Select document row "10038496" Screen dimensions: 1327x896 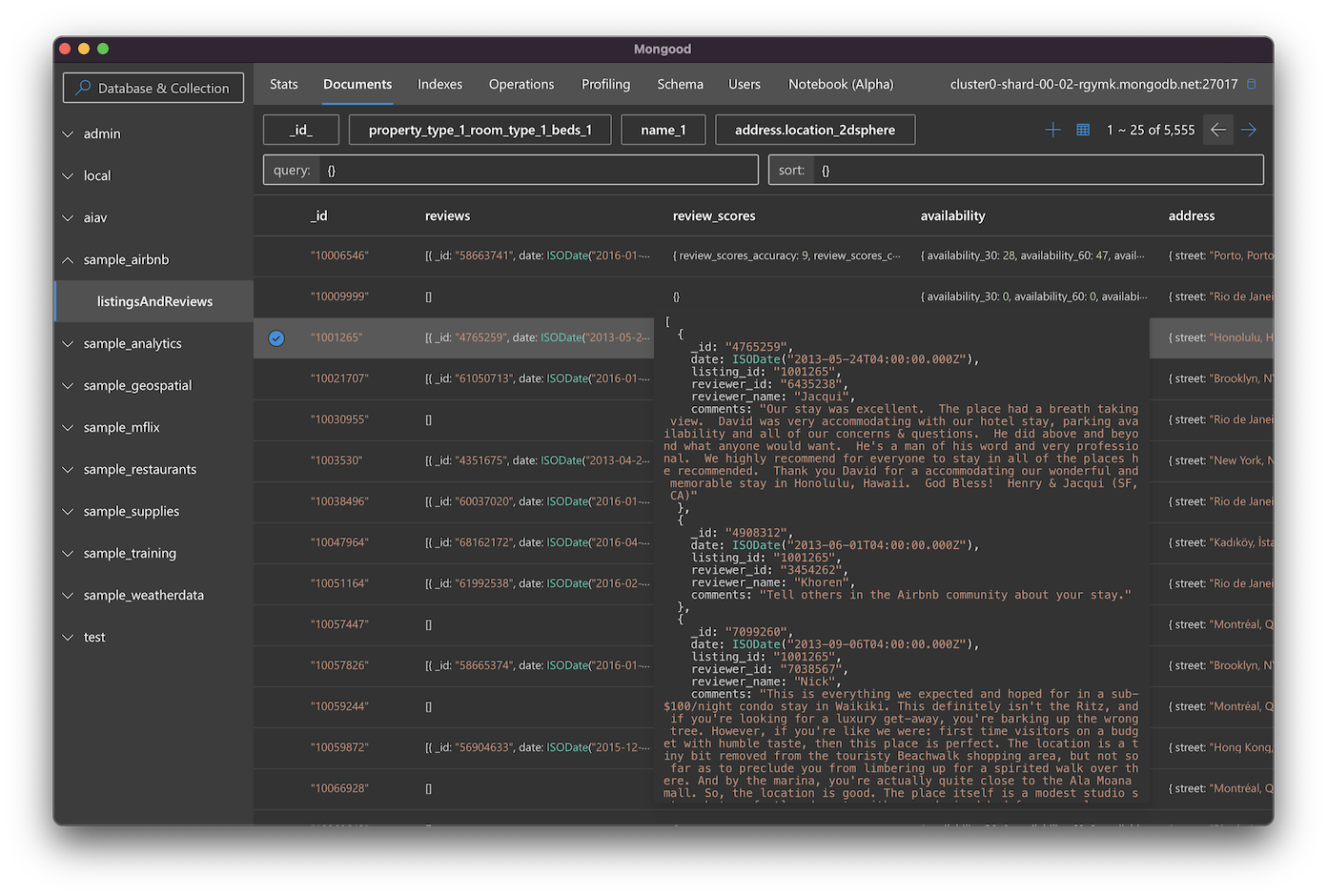tap(454, 501)
